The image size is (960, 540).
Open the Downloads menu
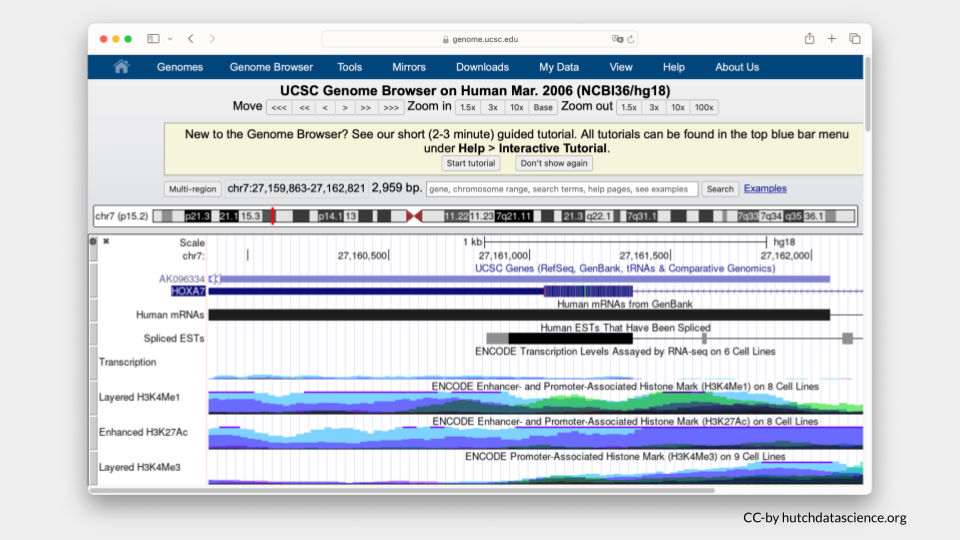(482, 67)
